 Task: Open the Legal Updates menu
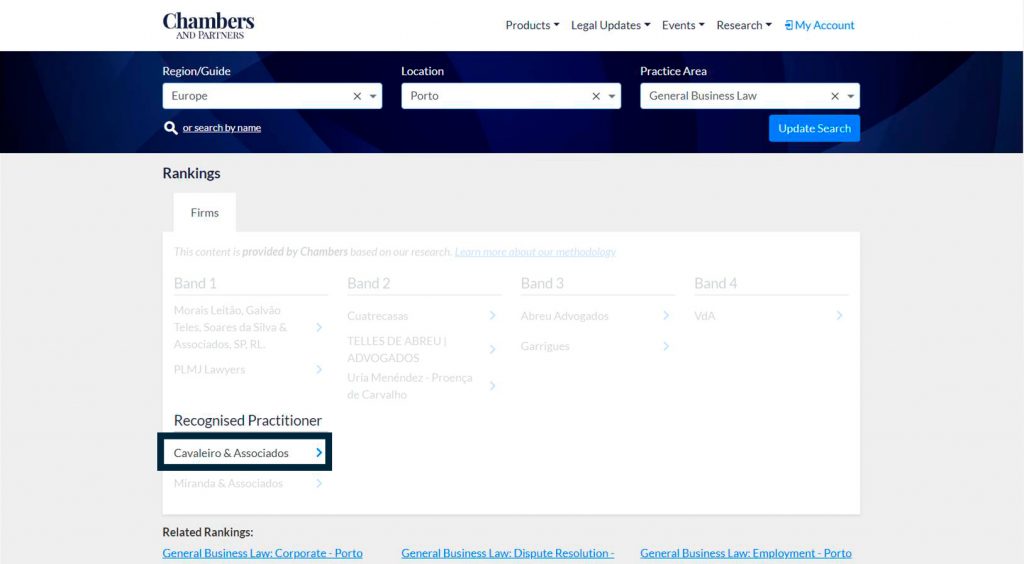(x=610, y=25)
